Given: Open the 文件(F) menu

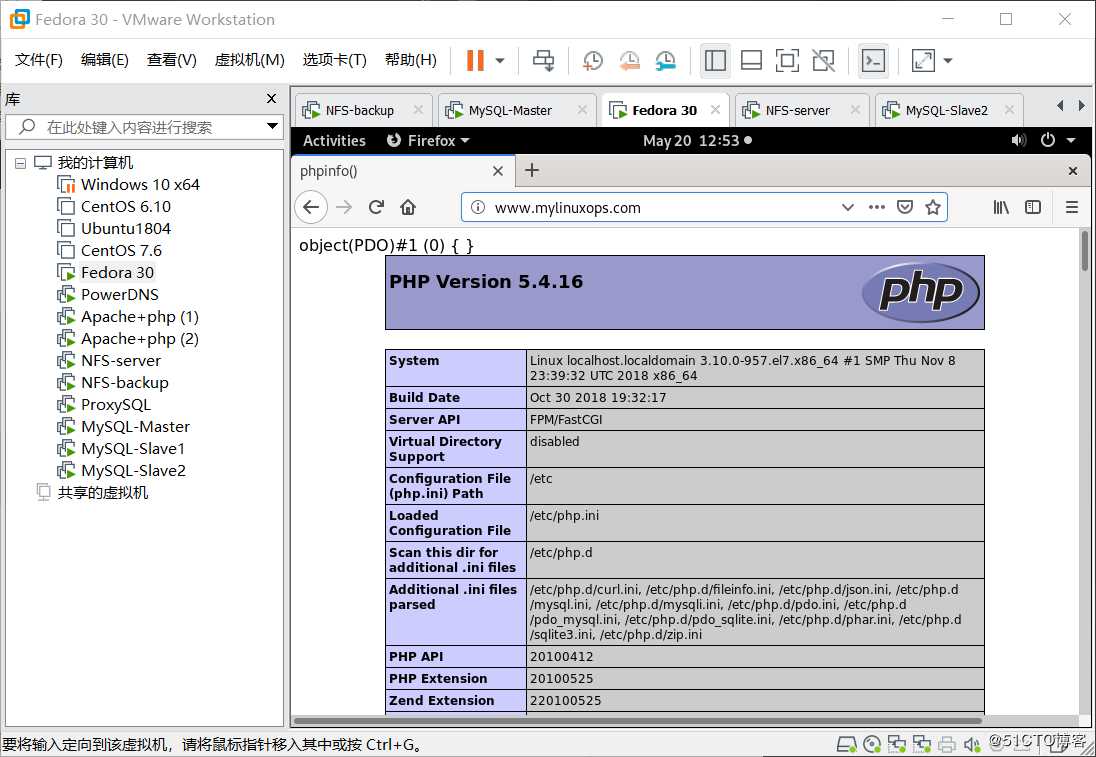Looking at the screenshot, I should click(38, 60).
